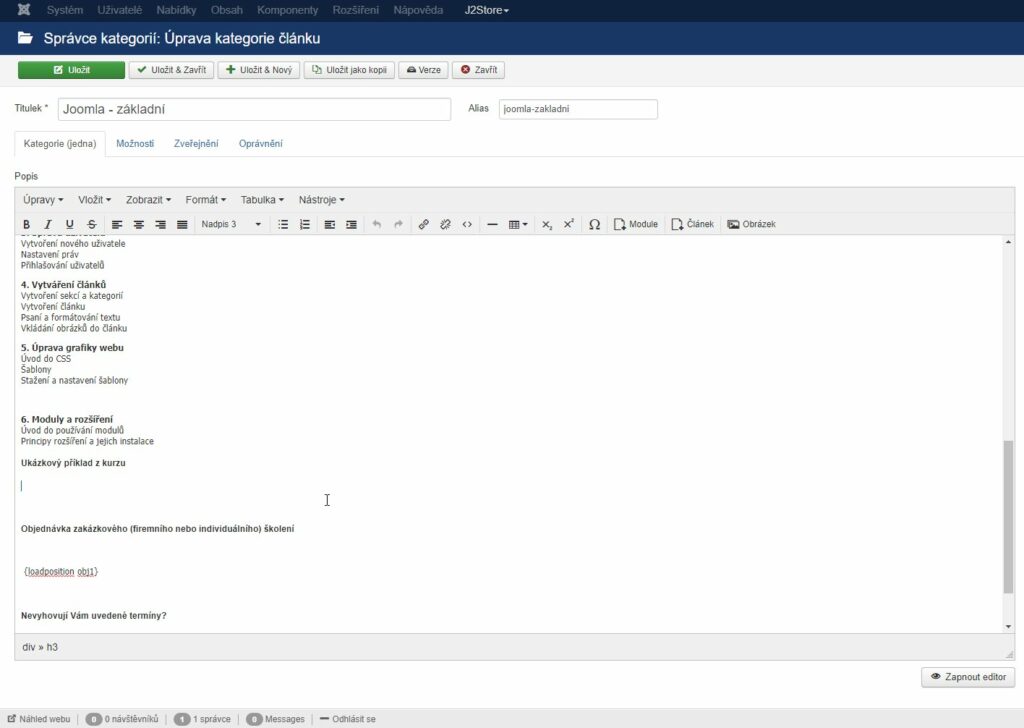This screenshot has width=1024, height=728.
Task: Insert or edit link
Action: pos(424,224)
